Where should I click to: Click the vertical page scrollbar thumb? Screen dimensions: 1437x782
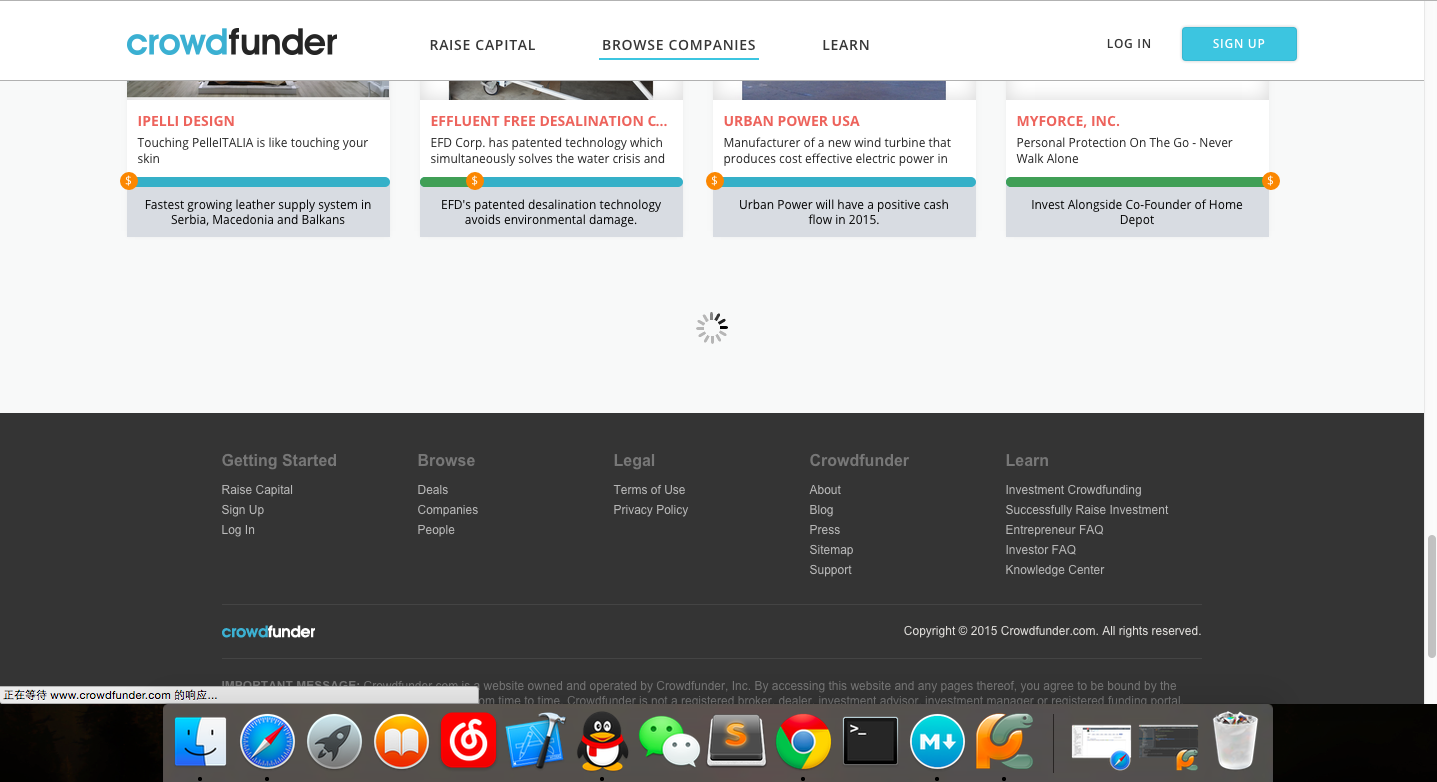coord(1431,596)
